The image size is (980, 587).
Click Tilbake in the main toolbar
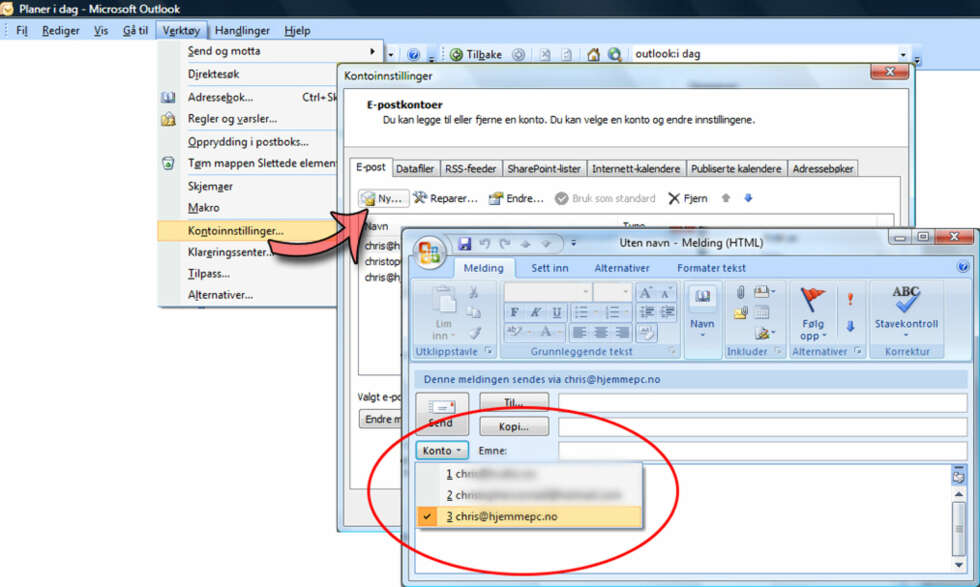tap(476, 54)
